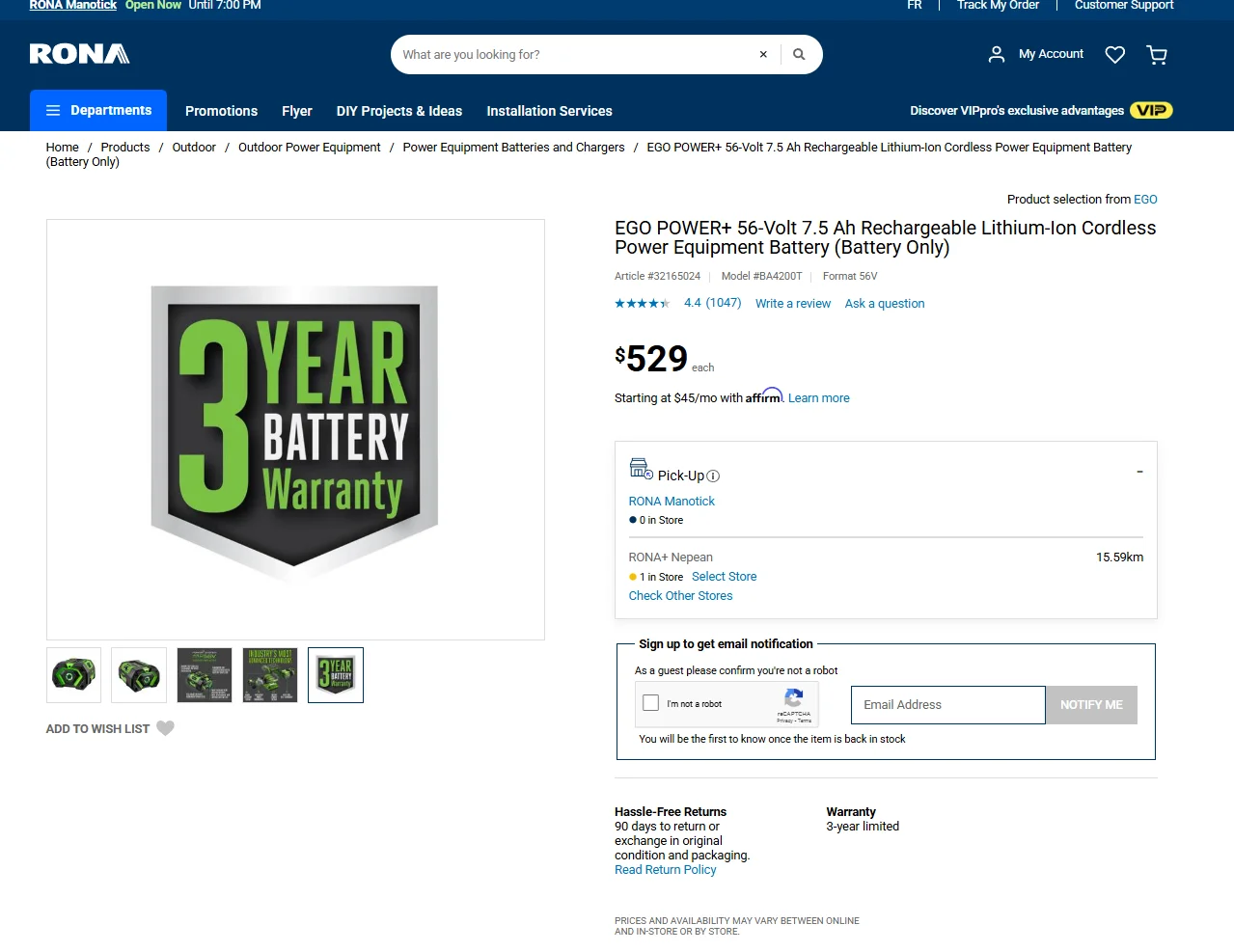This screenshot has width=1234, height=952.
Task: Click the VIP badge icon
Action: [x=1151, y=110]
